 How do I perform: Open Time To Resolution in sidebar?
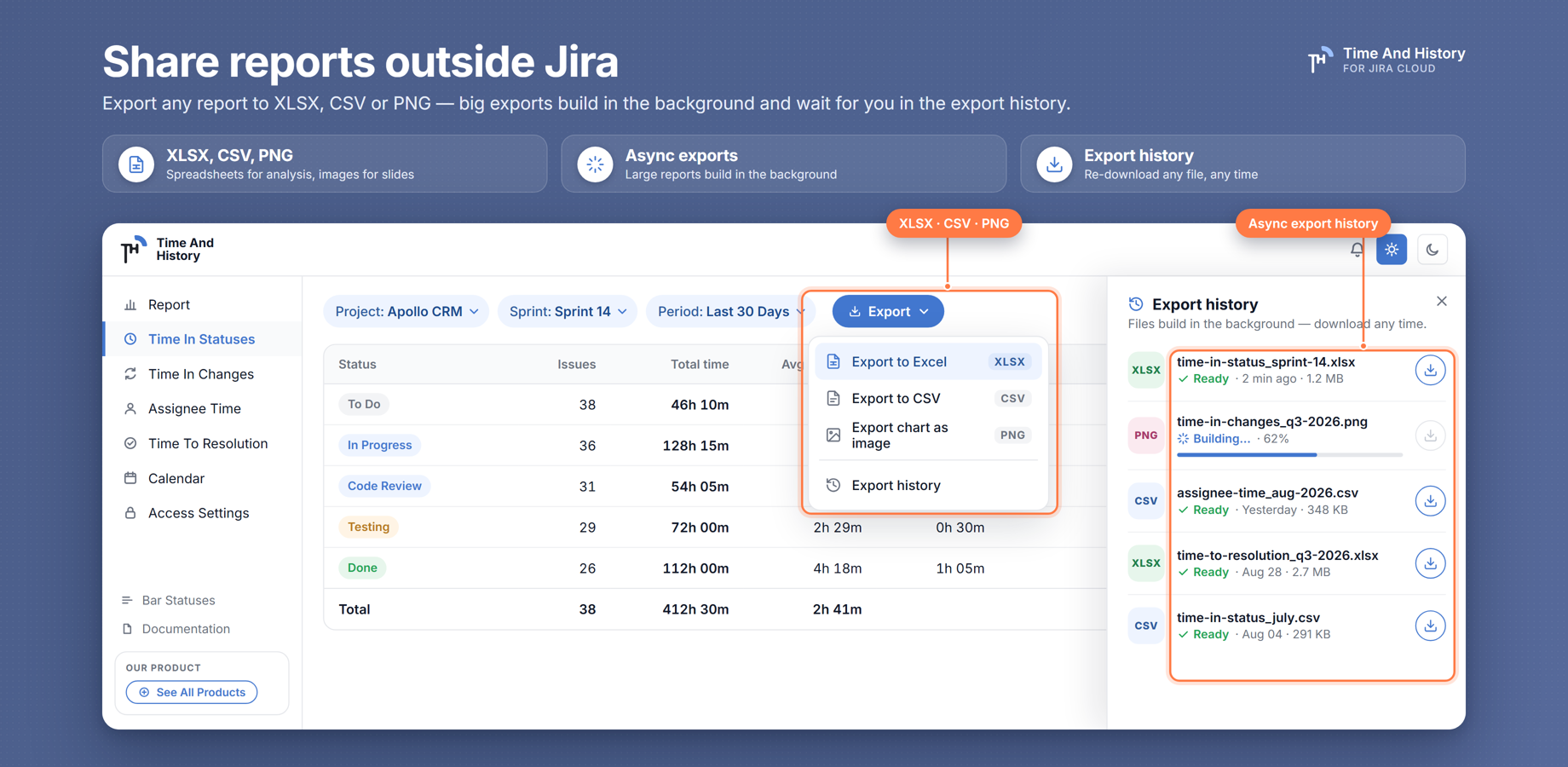click(x=203, y=444)
